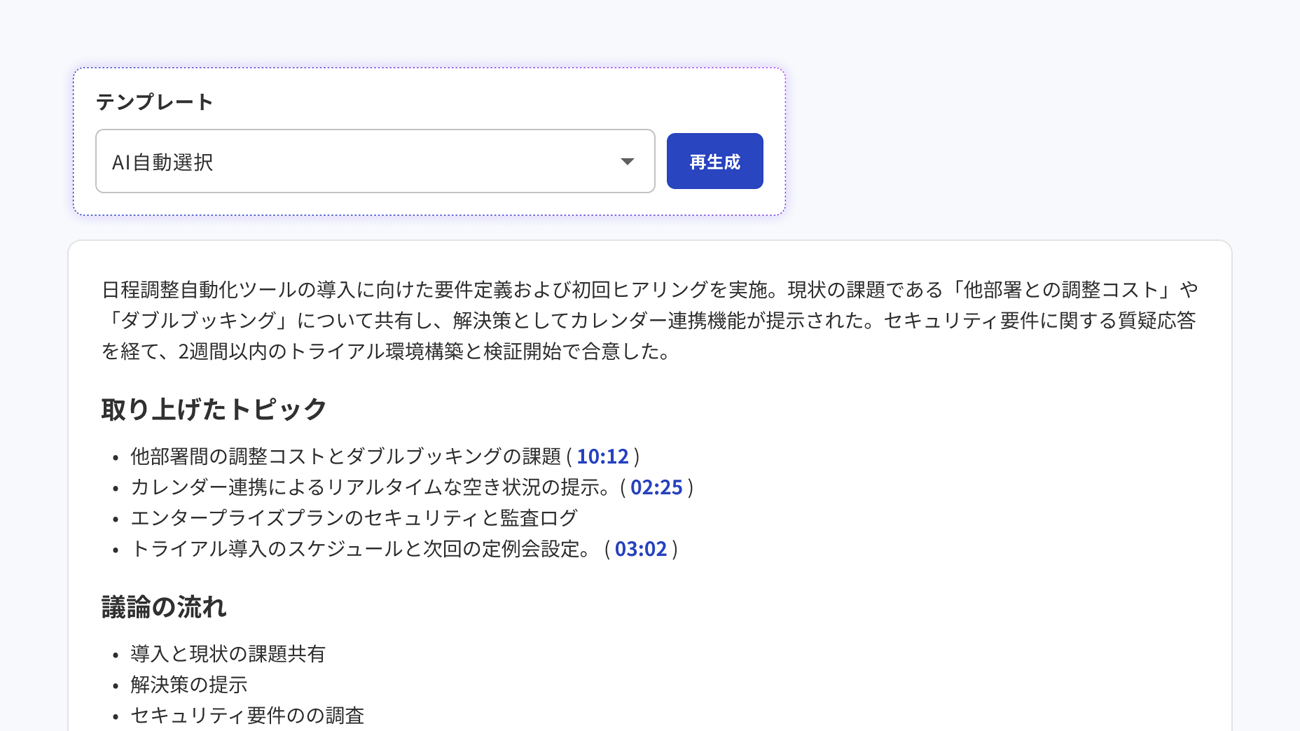Viewport: 1300px width, 731px height.
Task: Select the 導入と現状の課題共有 bullet
Action: [228, 654]
